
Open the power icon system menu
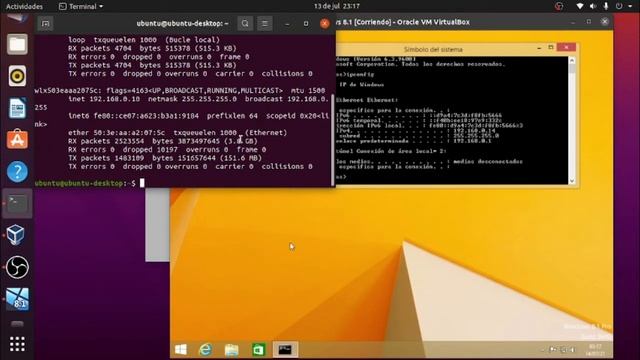click(x=619, y=6)
